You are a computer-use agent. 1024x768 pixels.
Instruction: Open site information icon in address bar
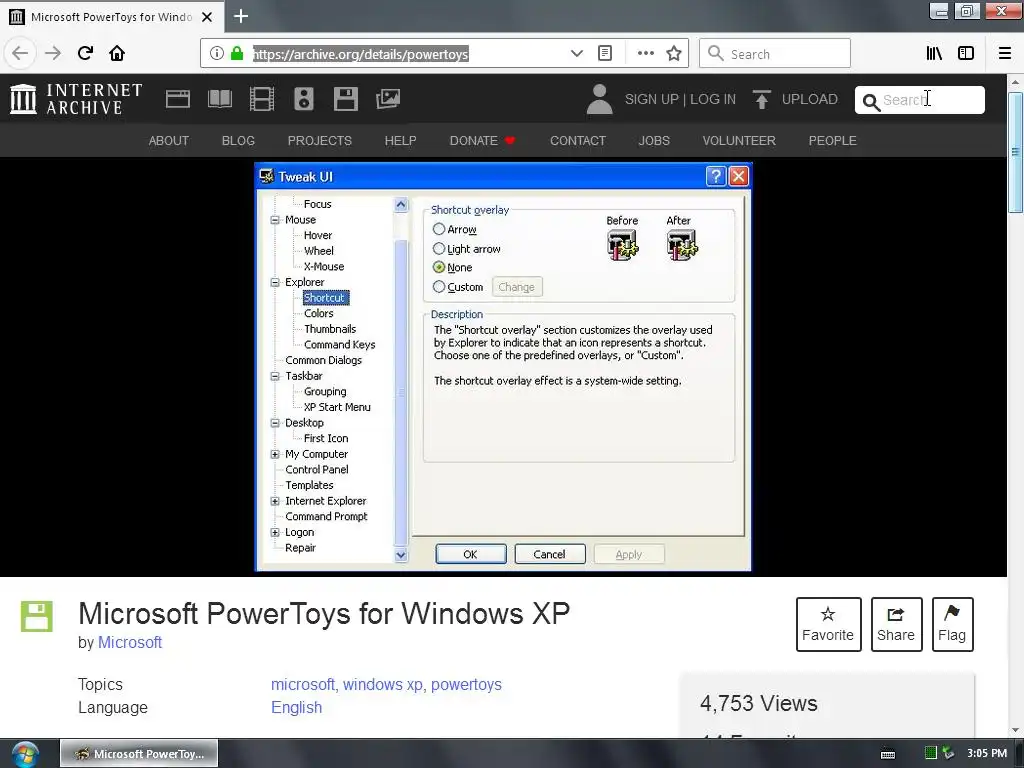(x=216, y=54)
